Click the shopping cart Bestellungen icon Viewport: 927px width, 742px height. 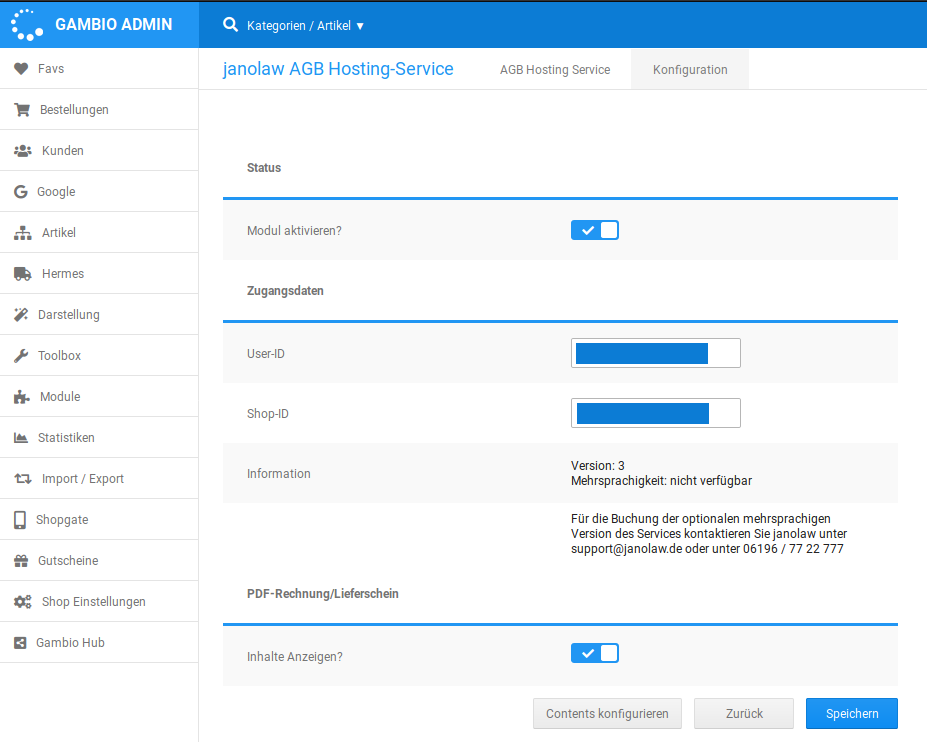click(x=22, y=110)
